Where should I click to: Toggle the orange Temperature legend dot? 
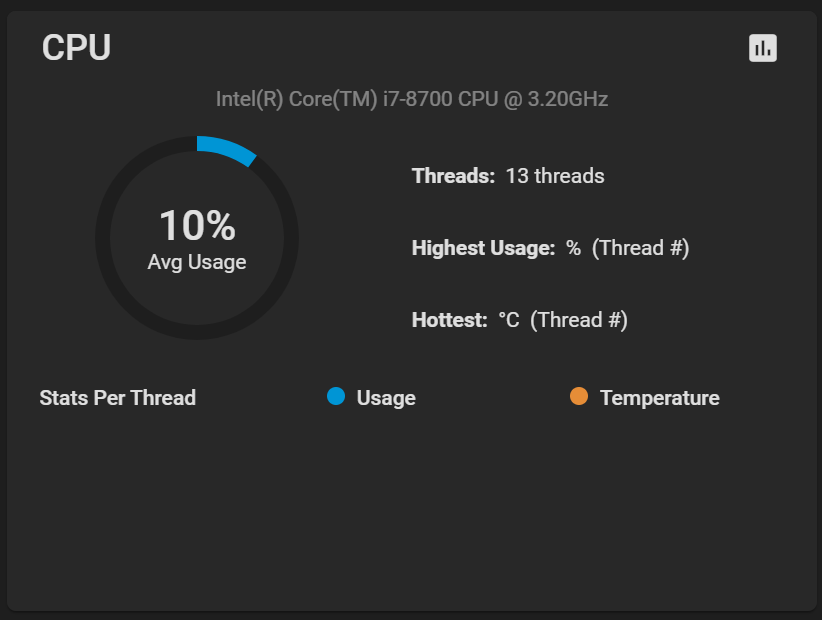coord(579,396)
